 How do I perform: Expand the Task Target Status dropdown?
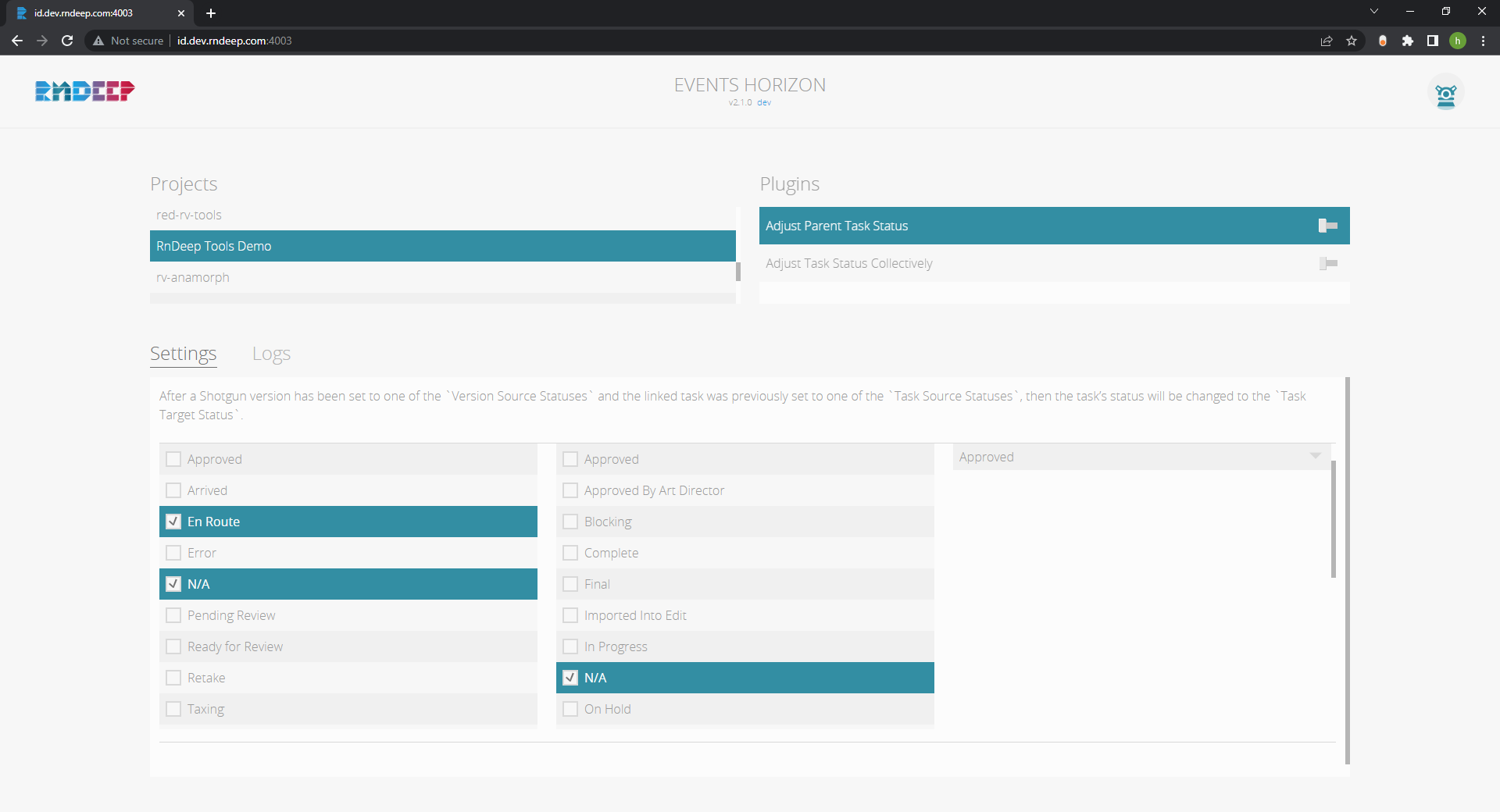click(x=1315, y=457)
